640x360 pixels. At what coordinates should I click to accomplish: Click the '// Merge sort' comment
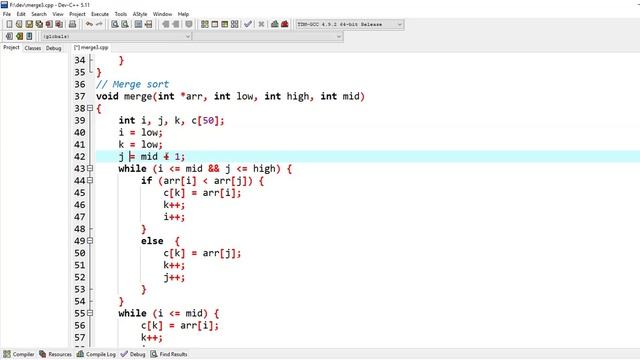point(132,84)
